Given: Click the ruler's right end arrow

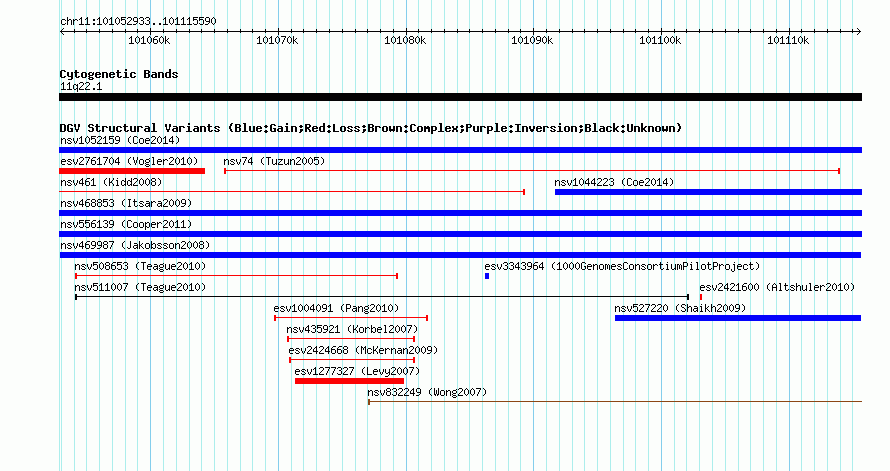Looking at the screenshot, I should point(859,31).
